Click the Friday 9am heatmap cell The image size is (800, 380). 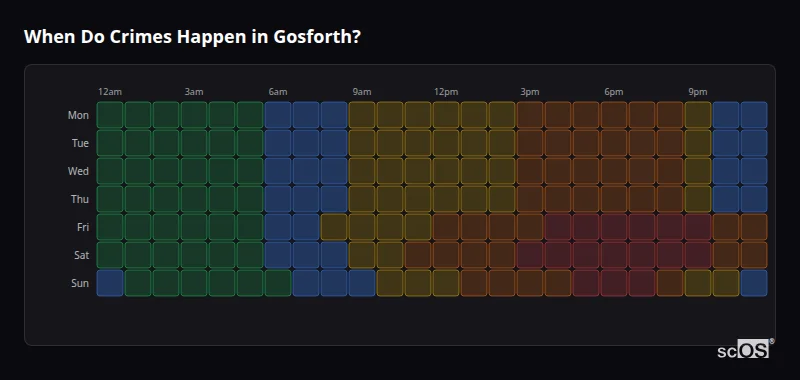[x=362, y=227]
